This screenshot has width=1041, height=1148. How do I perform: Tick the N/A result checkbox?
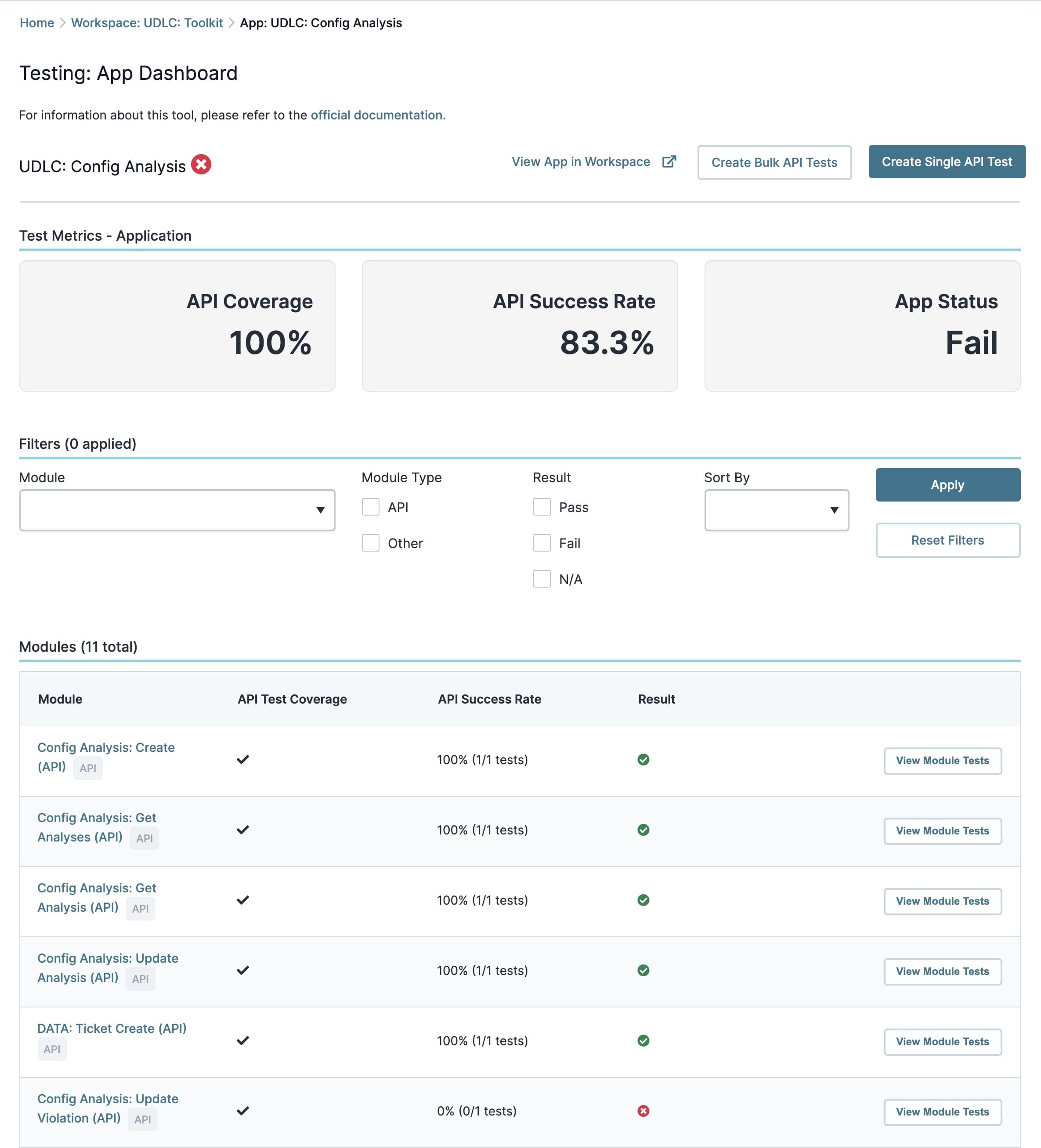[542, 578]
